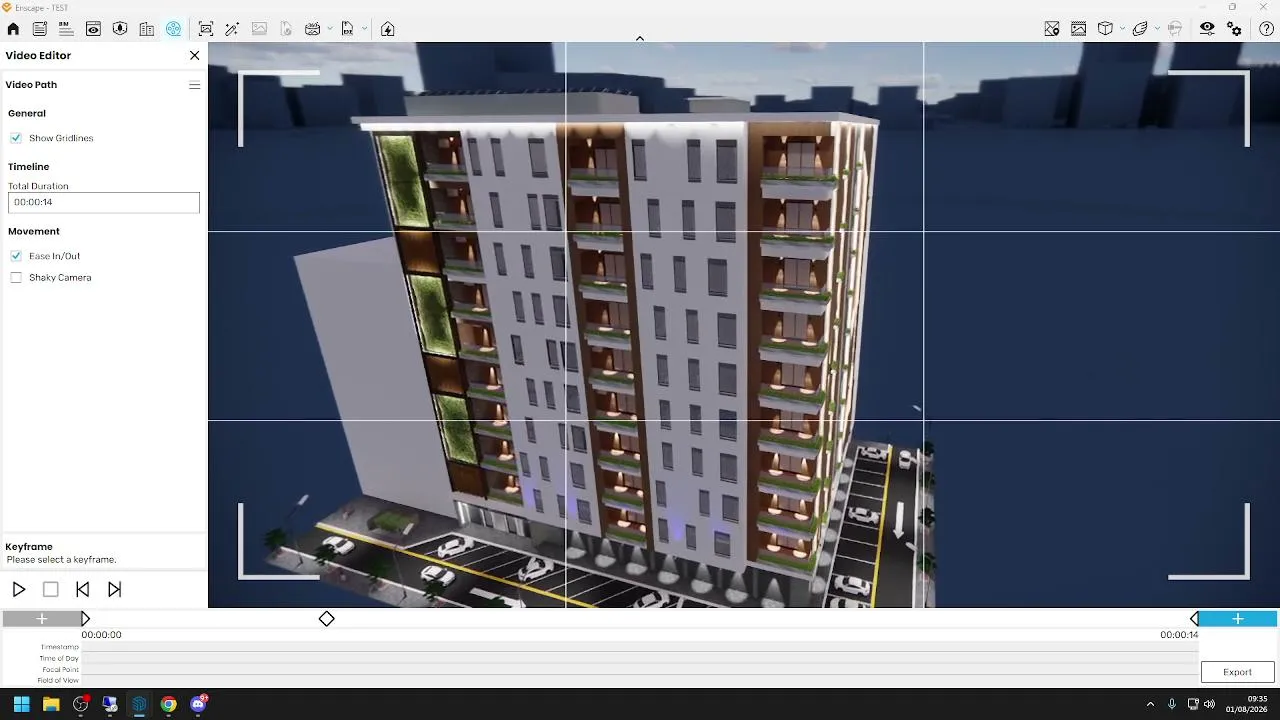This screenshot has height=720, width=1280.
Task: Toggle the Video Editor film-reel icon
Action: pyautogui.click(x=174, y=29)
